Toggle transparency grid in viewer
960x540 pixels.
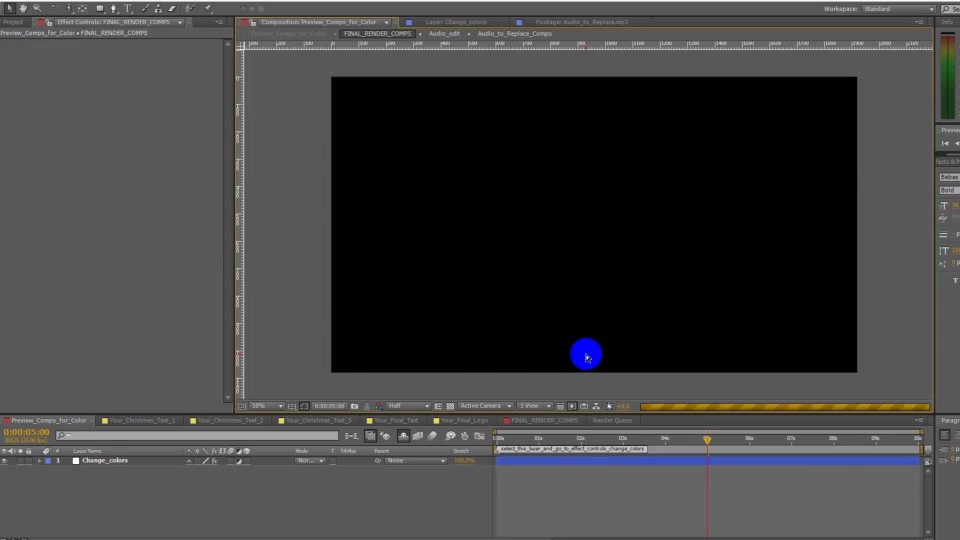click(x=451, y=406)
